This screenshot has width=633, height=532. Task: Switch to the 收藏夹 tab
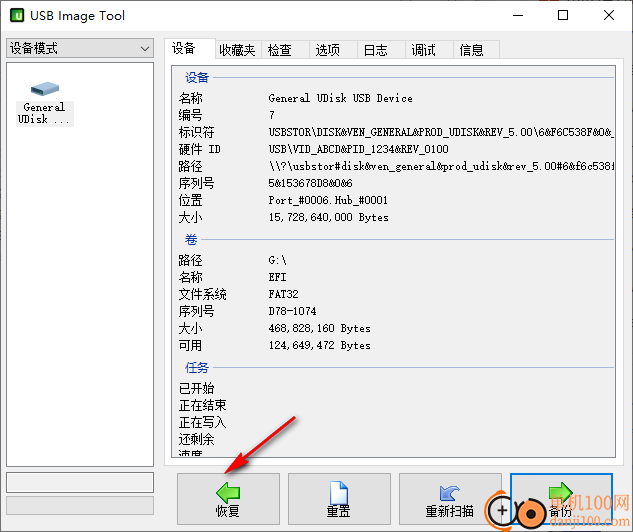(237, 50)
